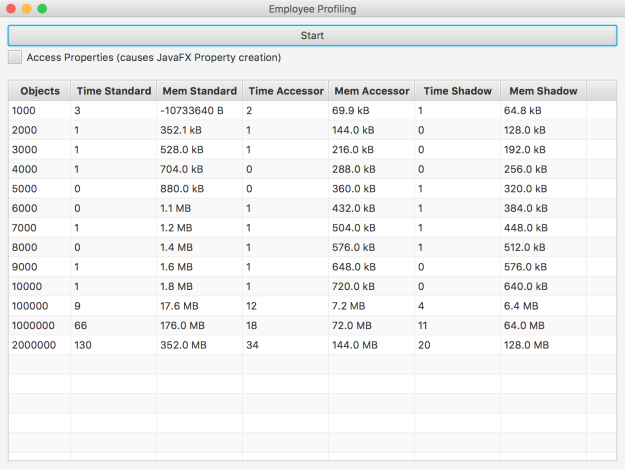Screen dimensions: 625x469
Task: Minimize the Employee Profiling window
Action: (27, 8)
